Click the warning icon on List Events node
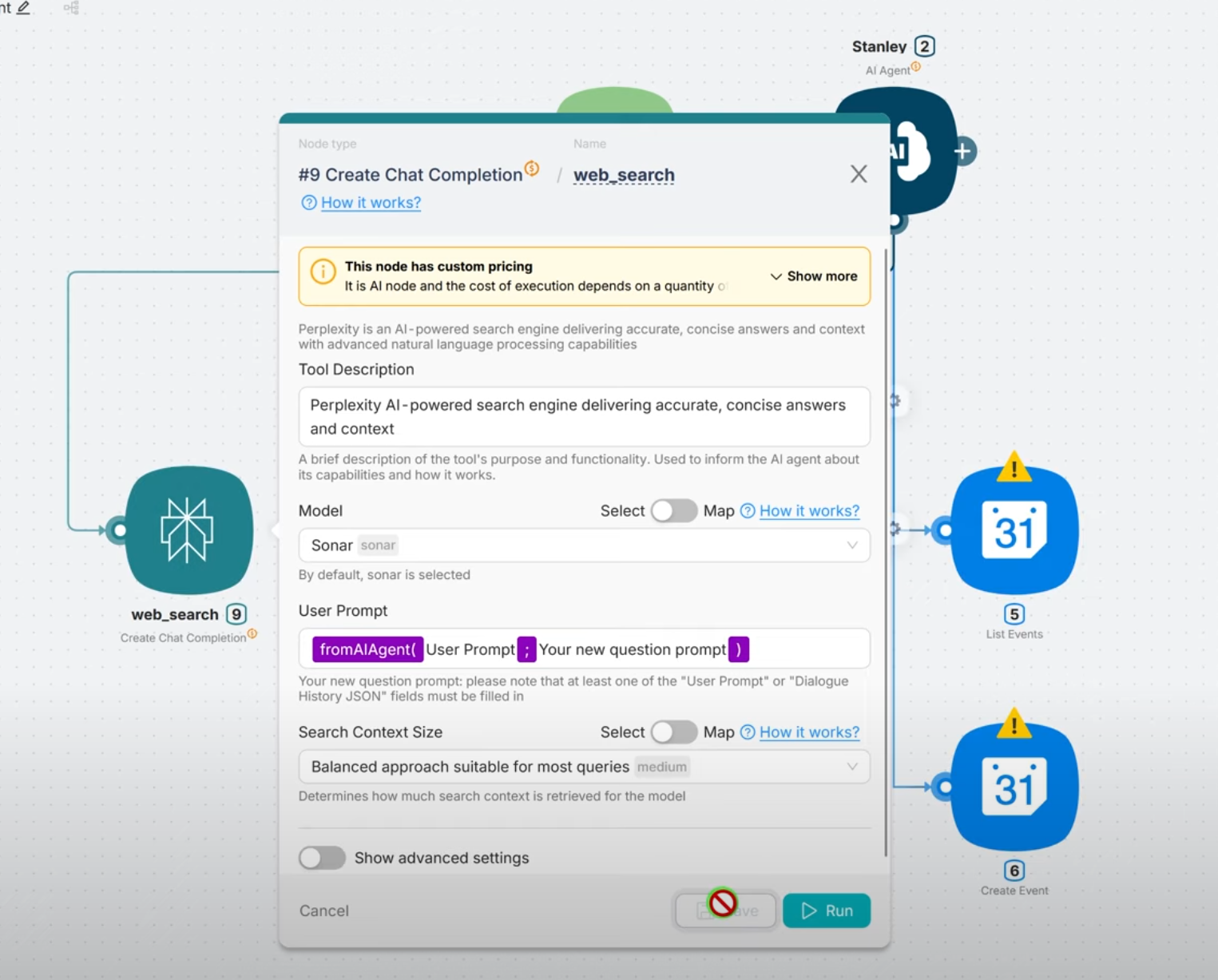 [1014, 467]
